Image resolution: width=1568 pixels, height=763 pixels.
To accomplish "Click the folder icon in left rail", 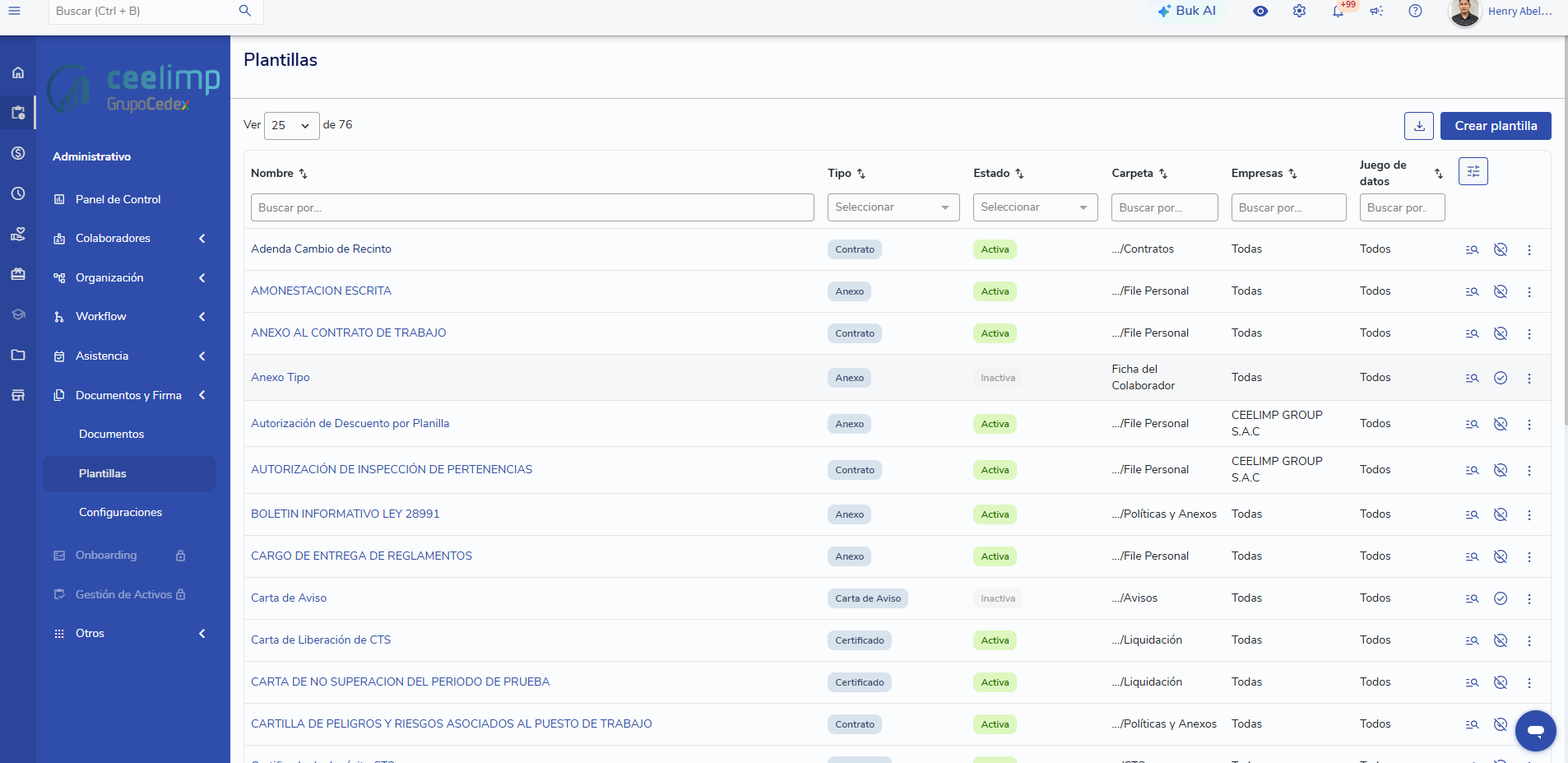I will point(18,355).
